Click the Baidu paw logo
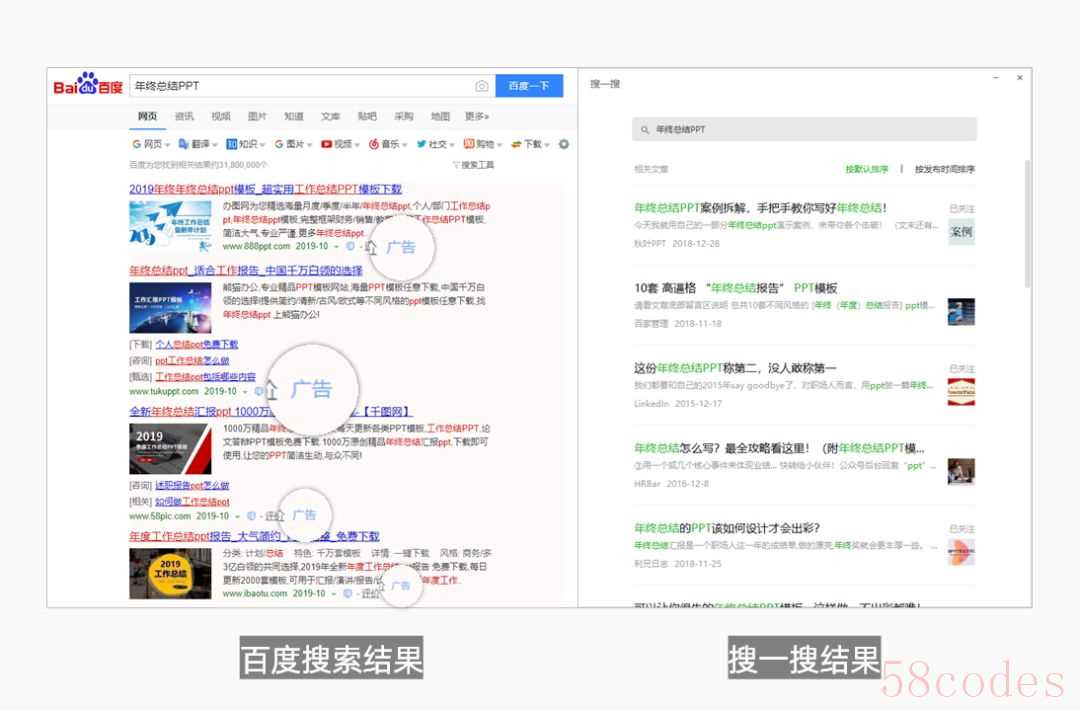Screen dimensions: 1080x710 88,84
